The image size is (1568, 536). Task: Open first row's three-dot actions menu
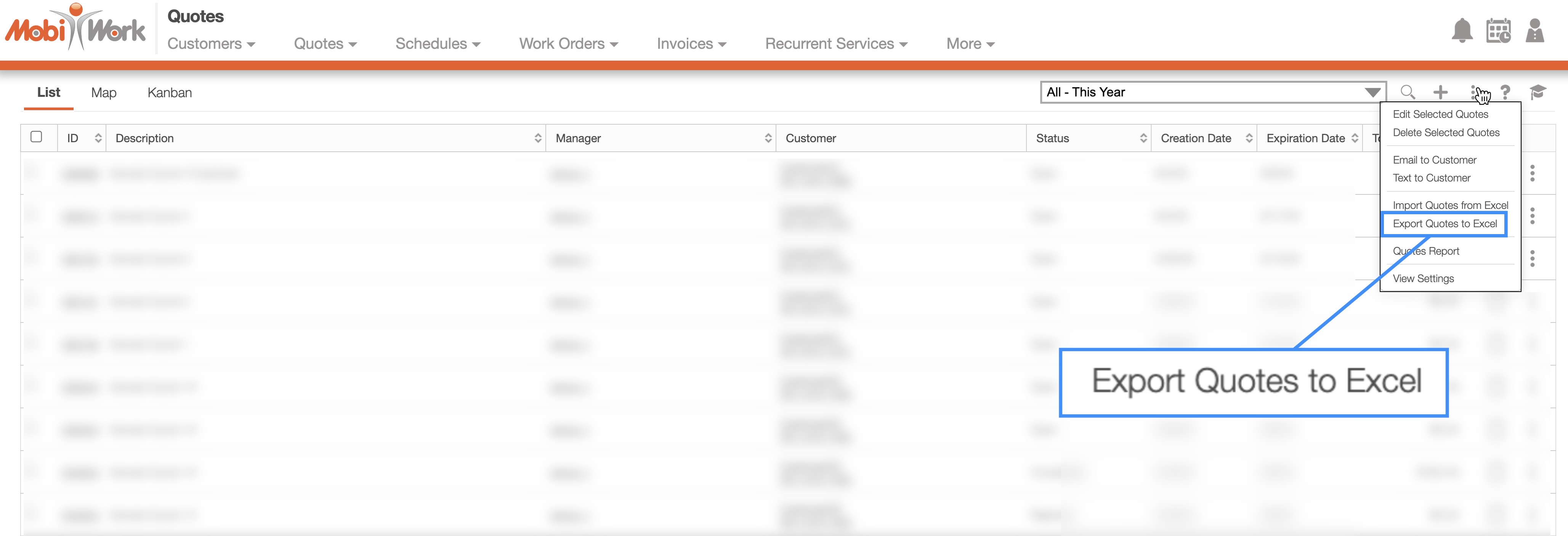[x=1532, y=173]
